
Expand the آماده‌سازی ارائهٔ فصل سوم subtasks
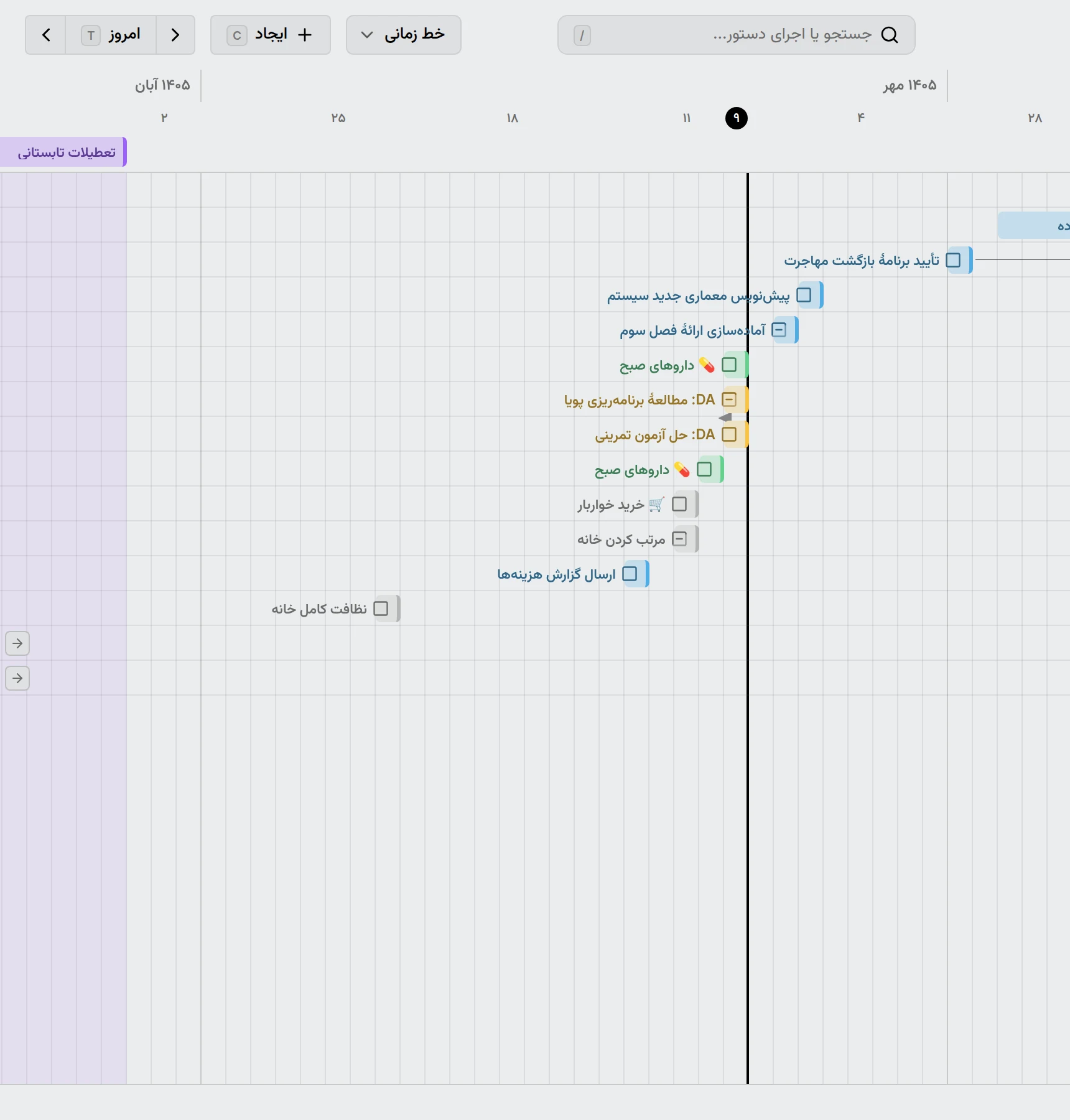tap(779, 330)
